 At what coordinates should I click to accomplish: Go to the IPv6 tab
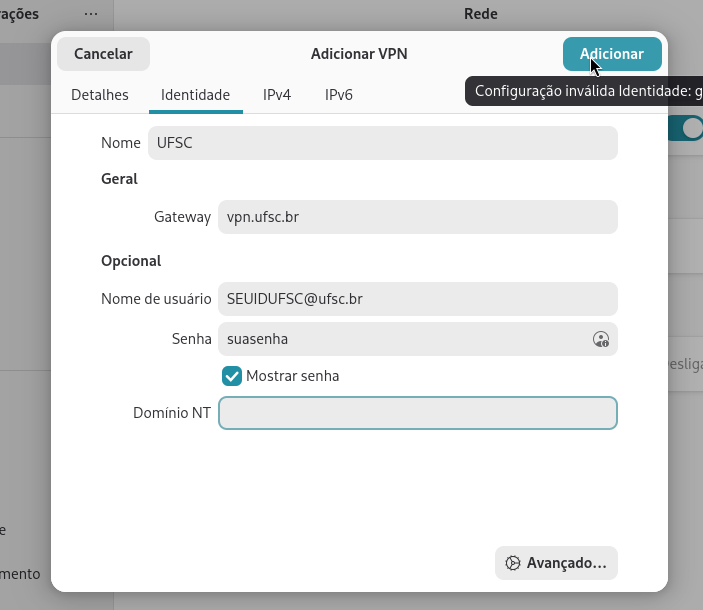tap(339, 95)
